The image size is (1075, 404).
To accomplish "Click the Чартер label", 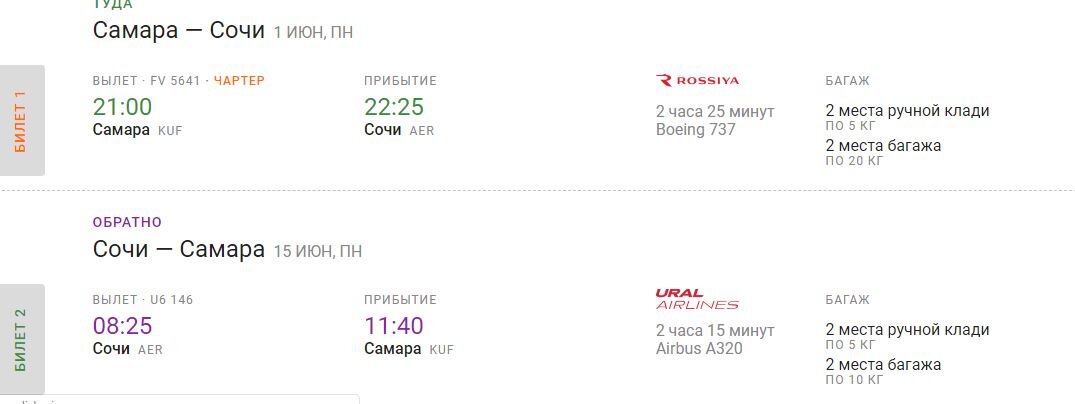I will pos(239,81).
